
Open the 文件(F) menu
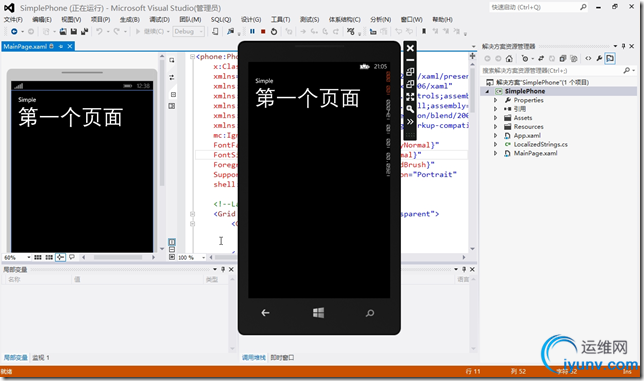point(13,19)
